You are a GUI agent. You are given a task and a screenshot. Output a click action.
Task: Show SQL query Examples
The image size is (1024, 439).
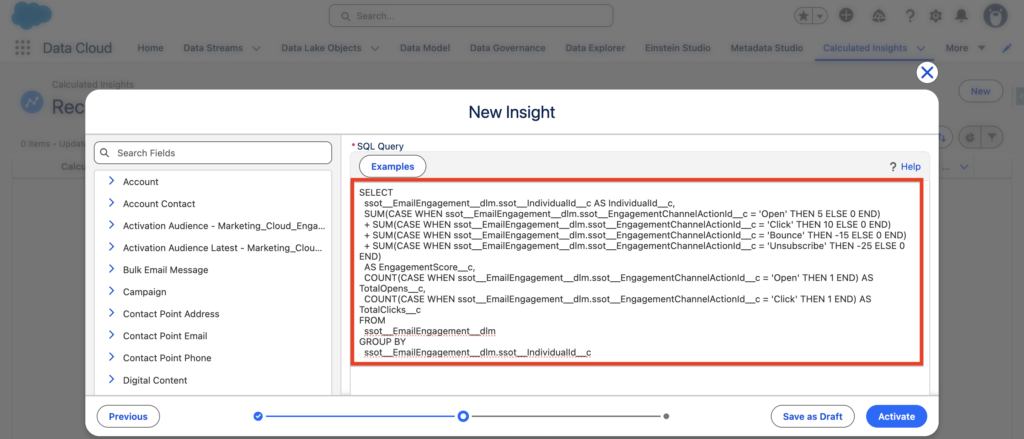(392, 166)
